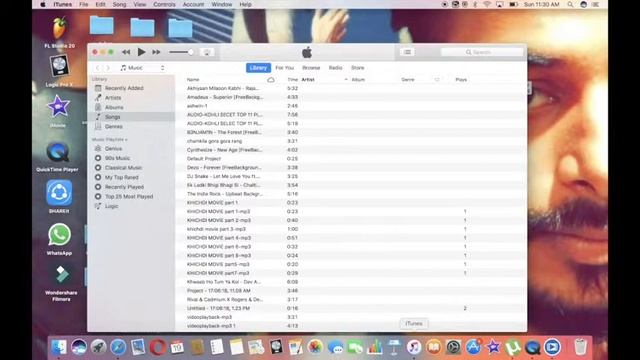Open the Logic playlist
The width and height of the screenshot is (640, 360).
pos(111,206)
